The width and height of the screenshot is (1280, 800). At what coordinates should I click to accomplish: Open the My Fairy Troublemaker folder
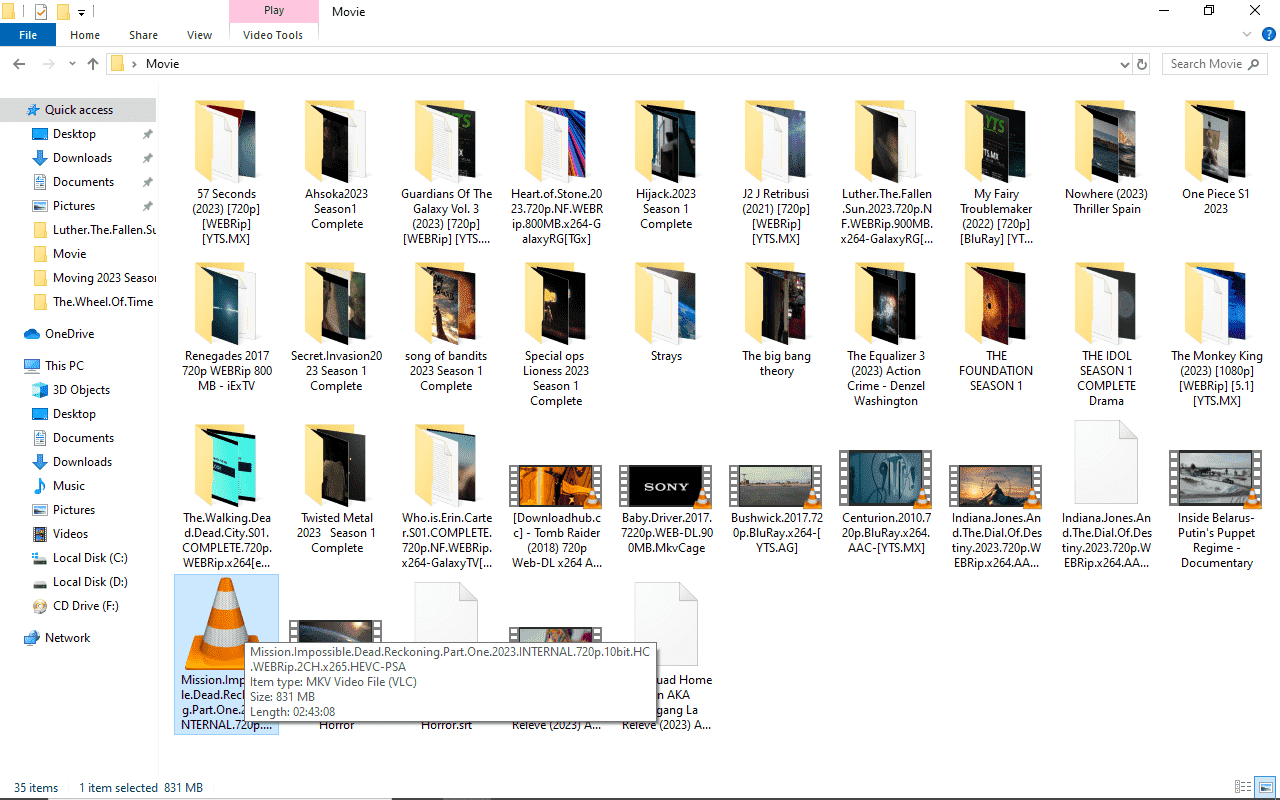coord(996,170)
